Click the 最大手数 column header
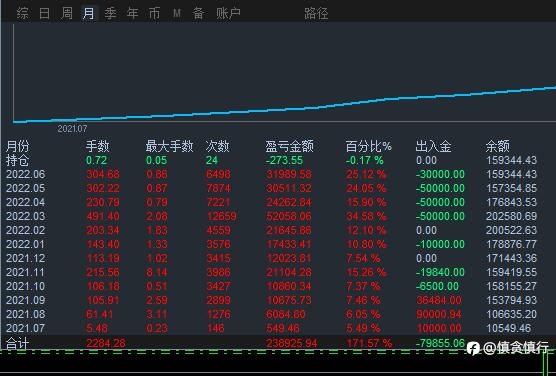The width and height of the screenshot is (556, 376). [169, 146]
